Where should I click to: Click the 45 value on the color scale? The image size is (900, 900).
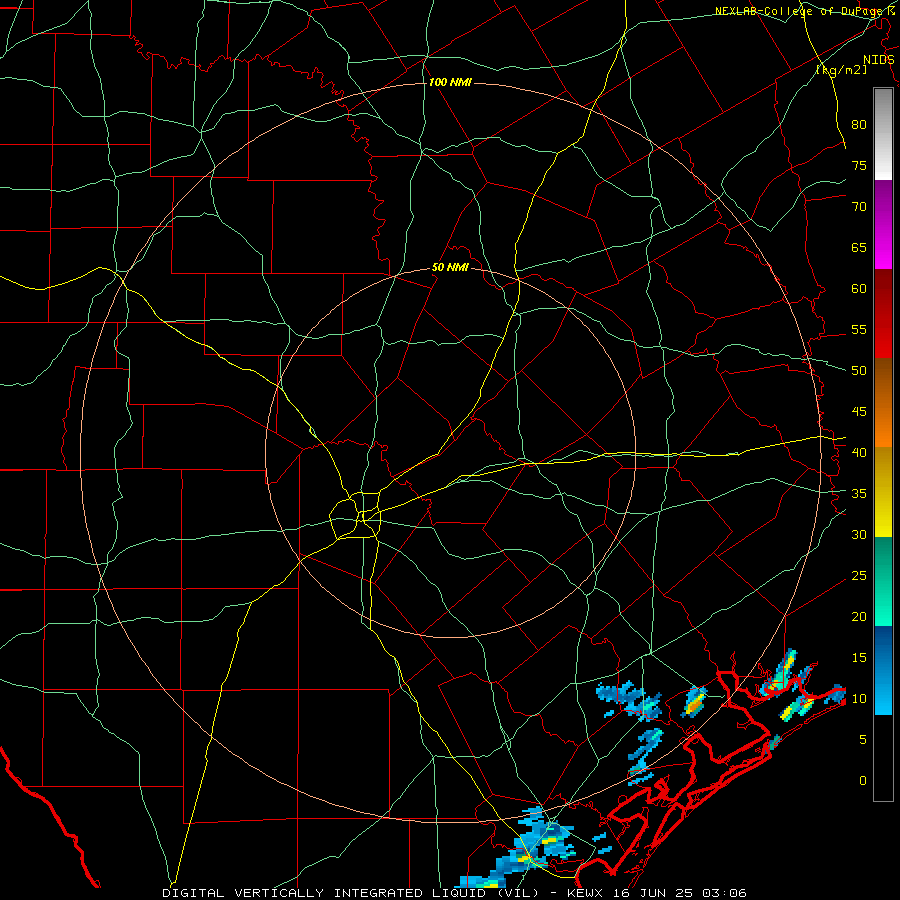pyautogui.click(x=859, y=412)
